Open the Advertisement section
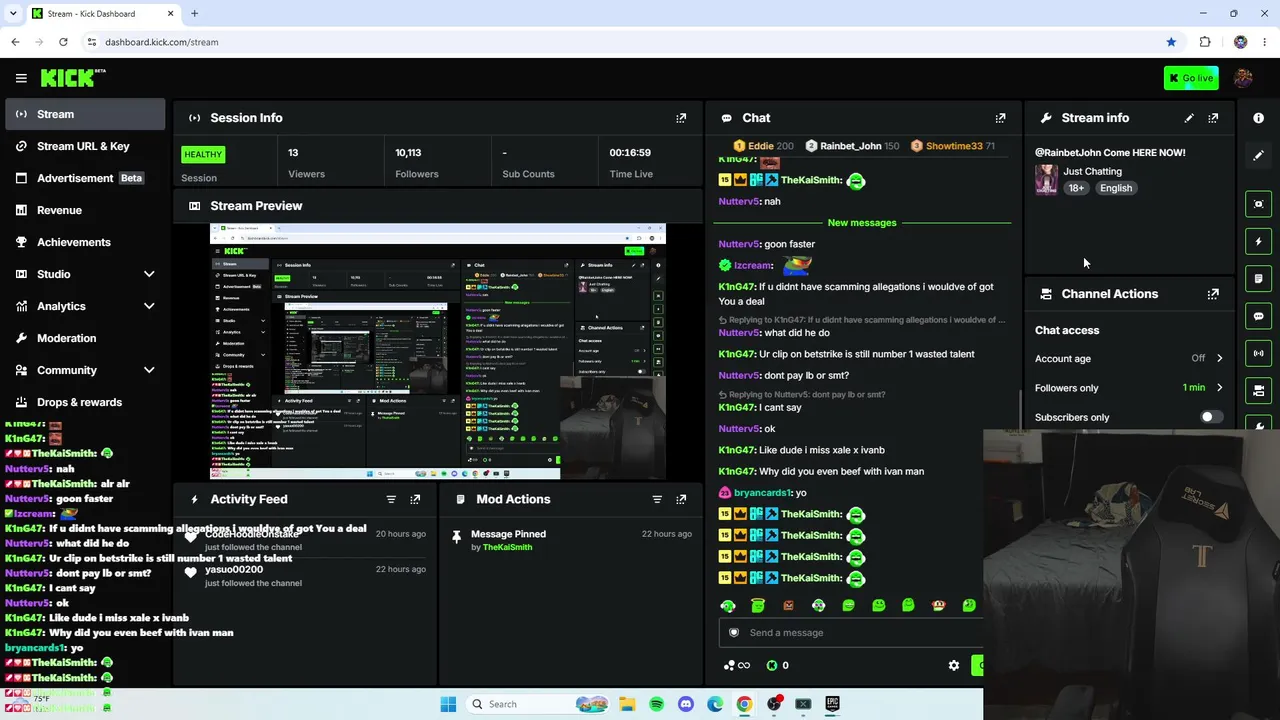1280x720 pixels. pos(85,178)
